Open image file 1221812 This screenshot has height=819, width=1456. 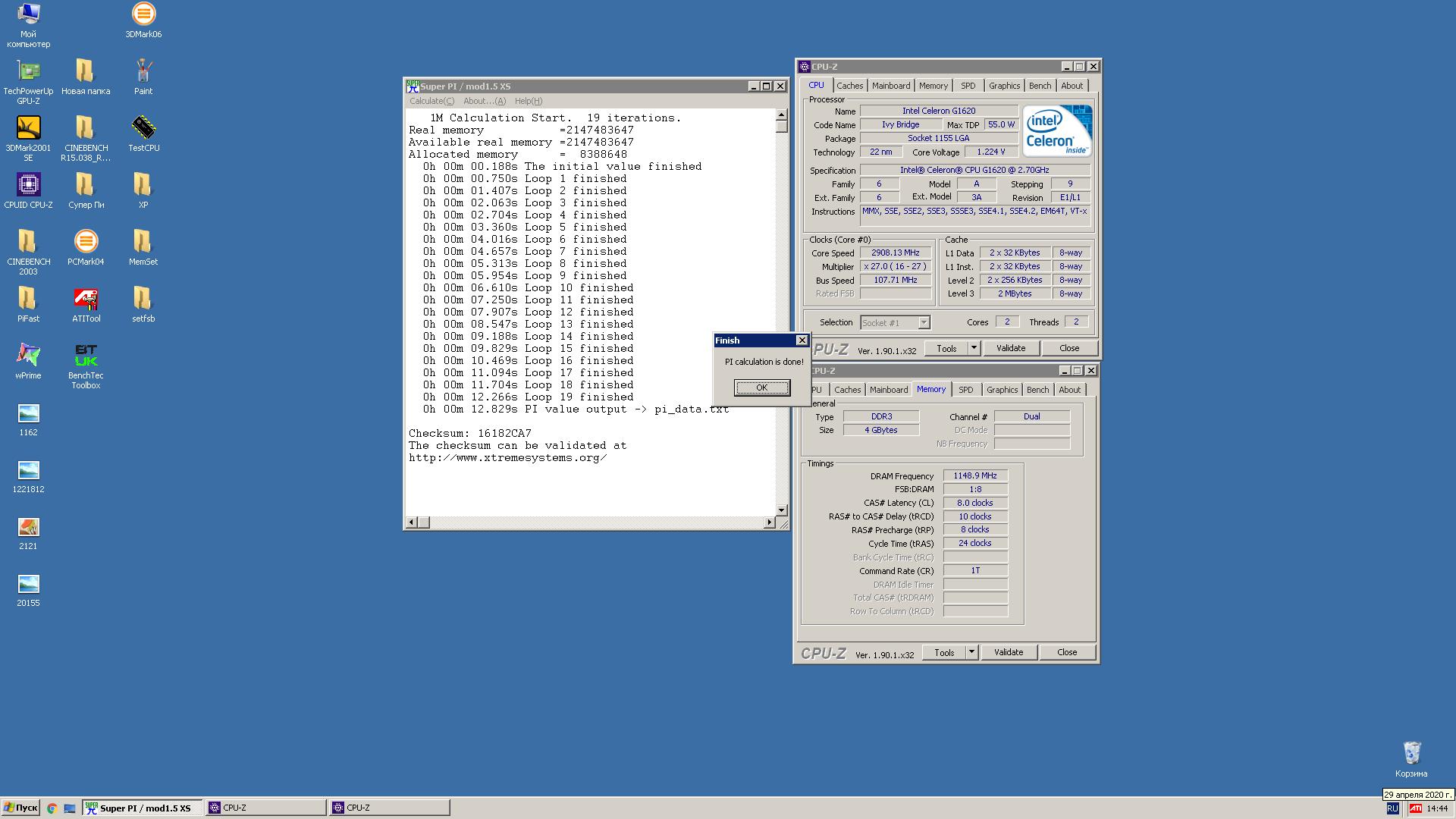click(28, 475)
